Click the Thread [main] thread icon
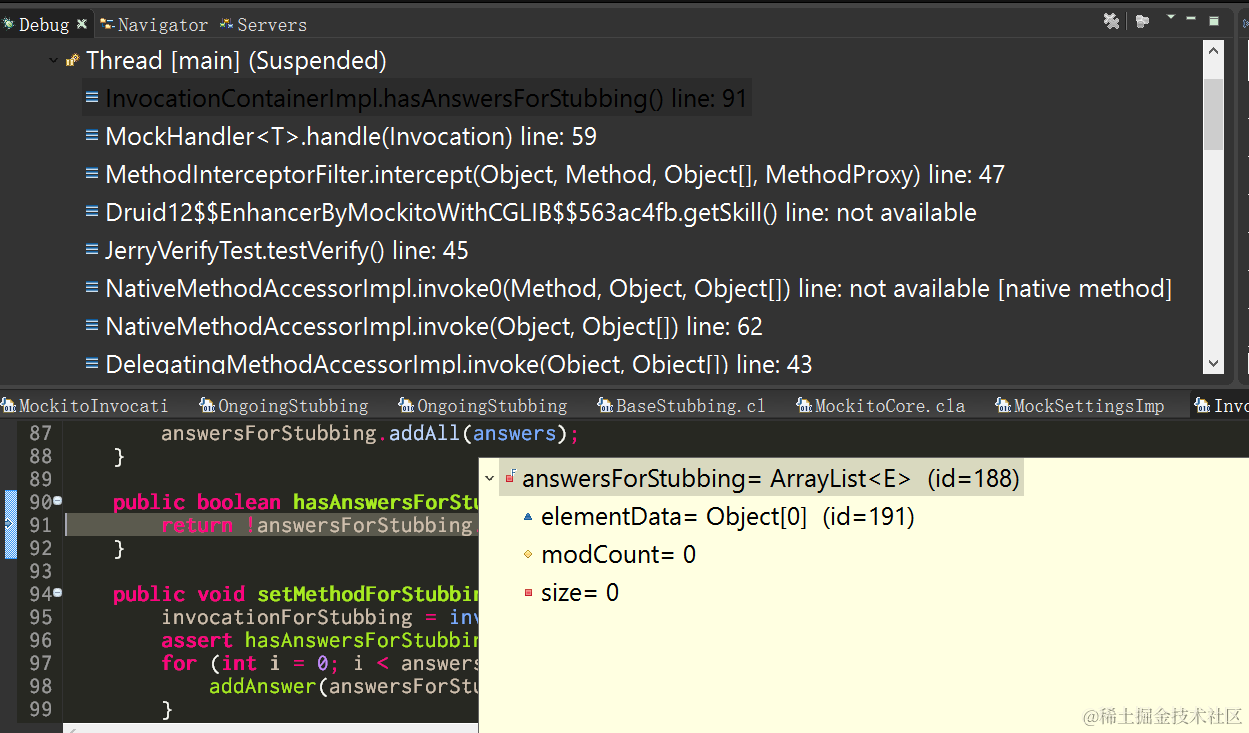The image size is (1249, 733). (x=72, y=61)
